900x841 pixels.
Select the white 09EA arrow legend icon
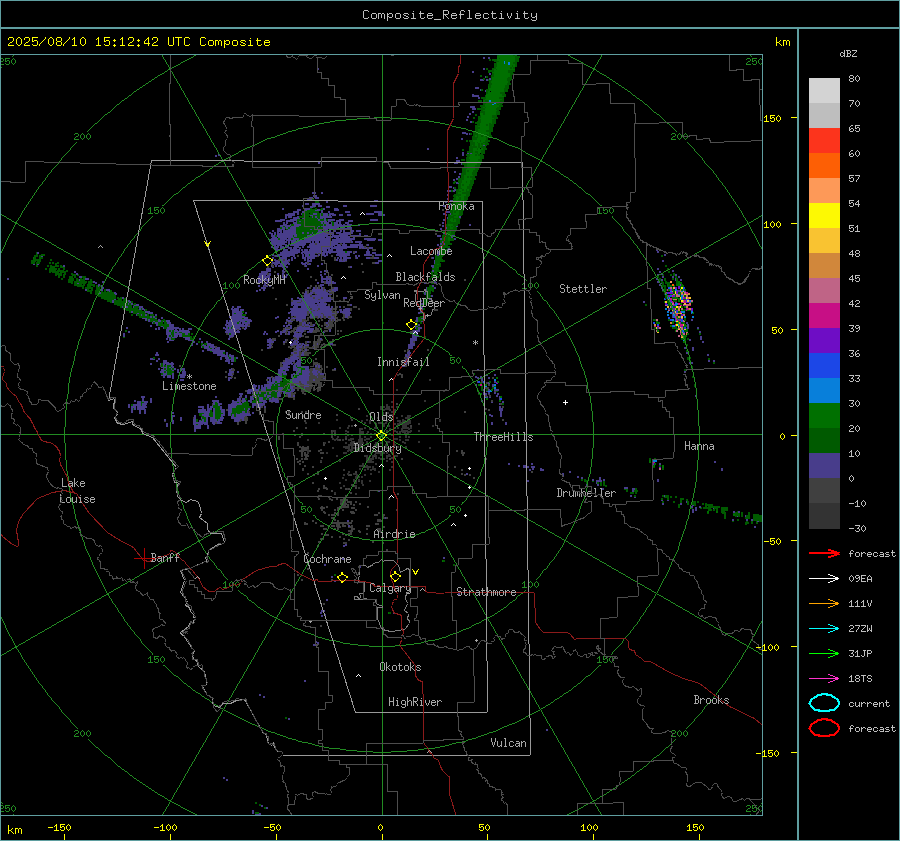[x=824, y=579]
